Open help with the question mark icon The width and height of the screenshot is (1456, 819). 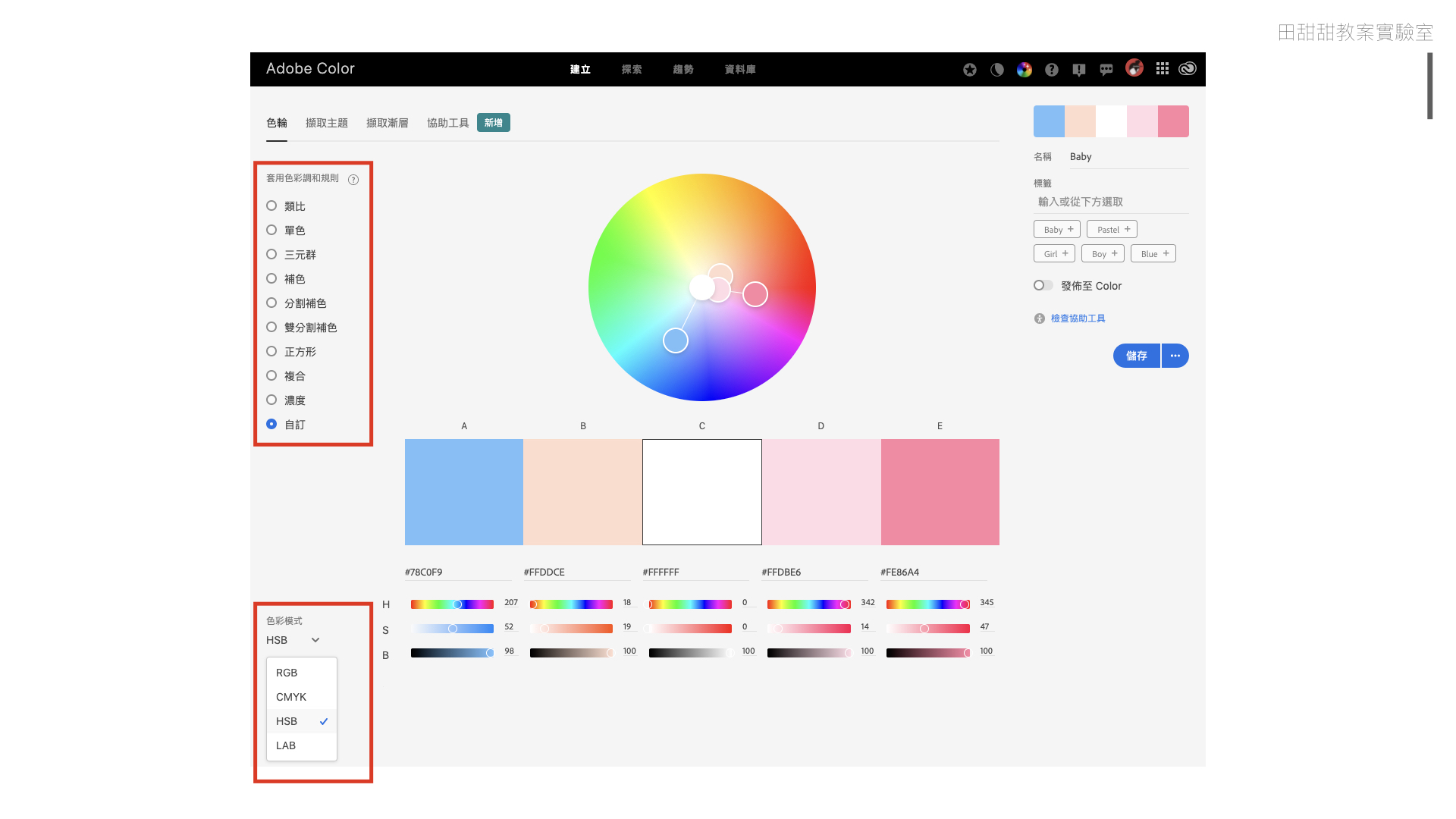(x=1051, y=70)
